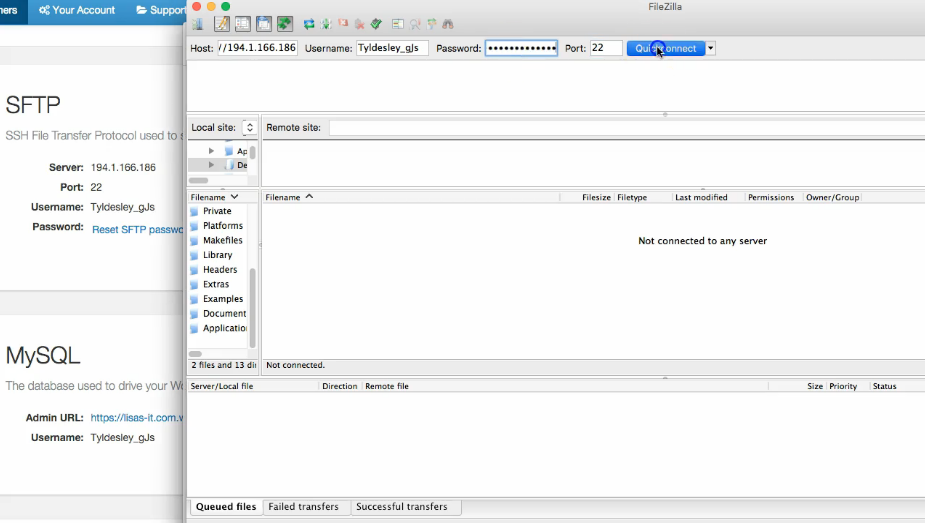Sort local files by Filename header
This screenshot has width=925, height=523.
coord(222,197)
